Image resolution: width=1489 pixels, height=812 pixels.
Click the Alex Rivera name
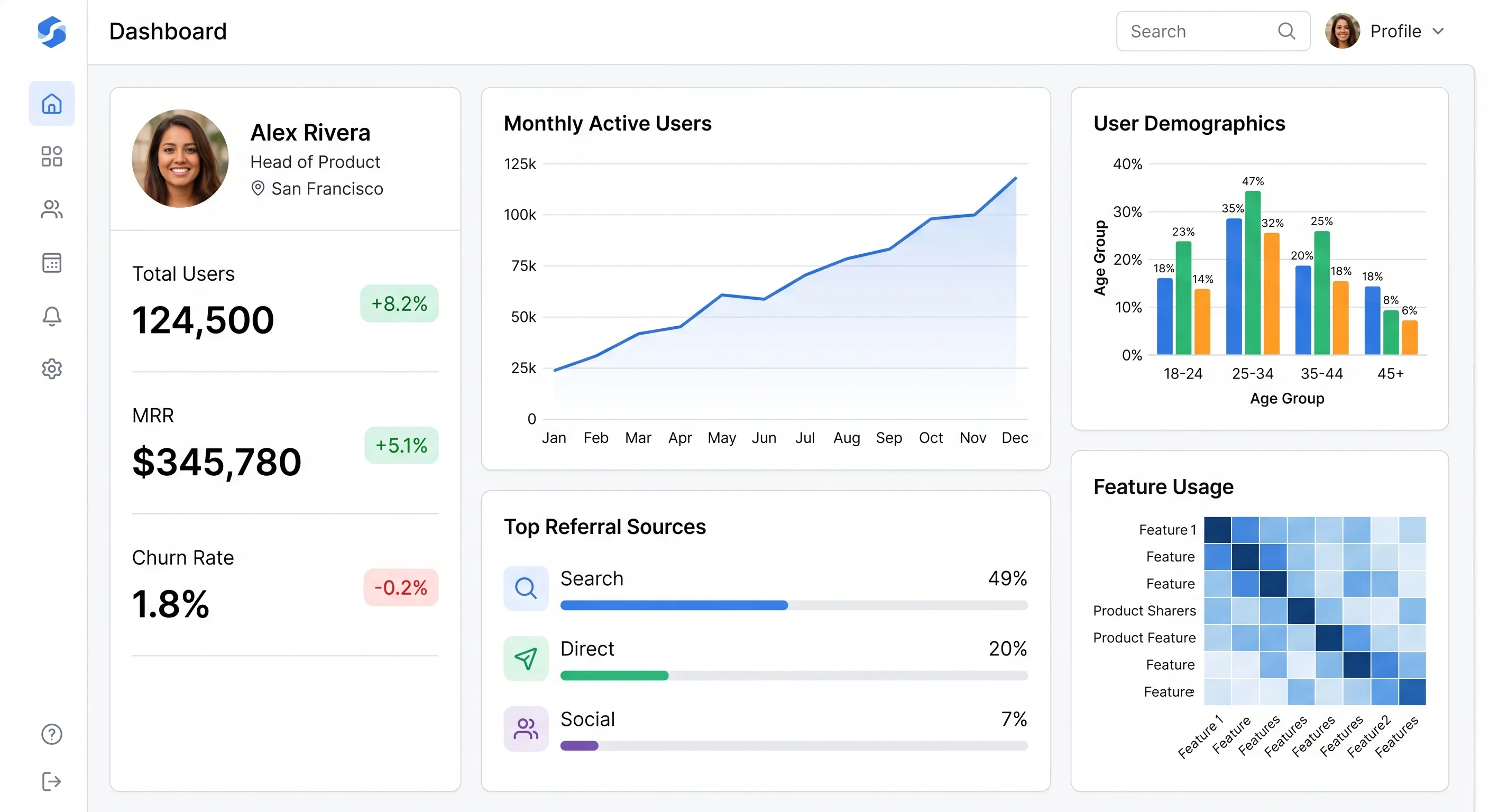(310, 132)
